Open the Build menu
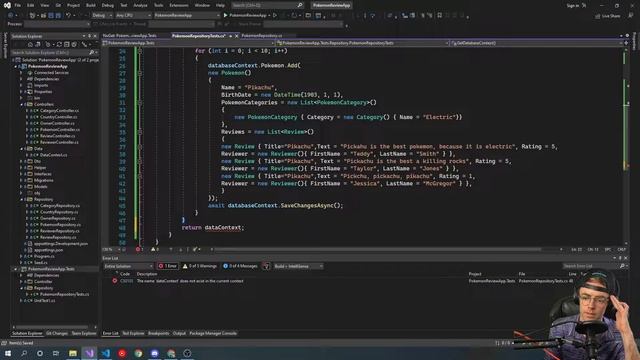Image resolution: width=640 pixels, height=360 pixels. 91,5
